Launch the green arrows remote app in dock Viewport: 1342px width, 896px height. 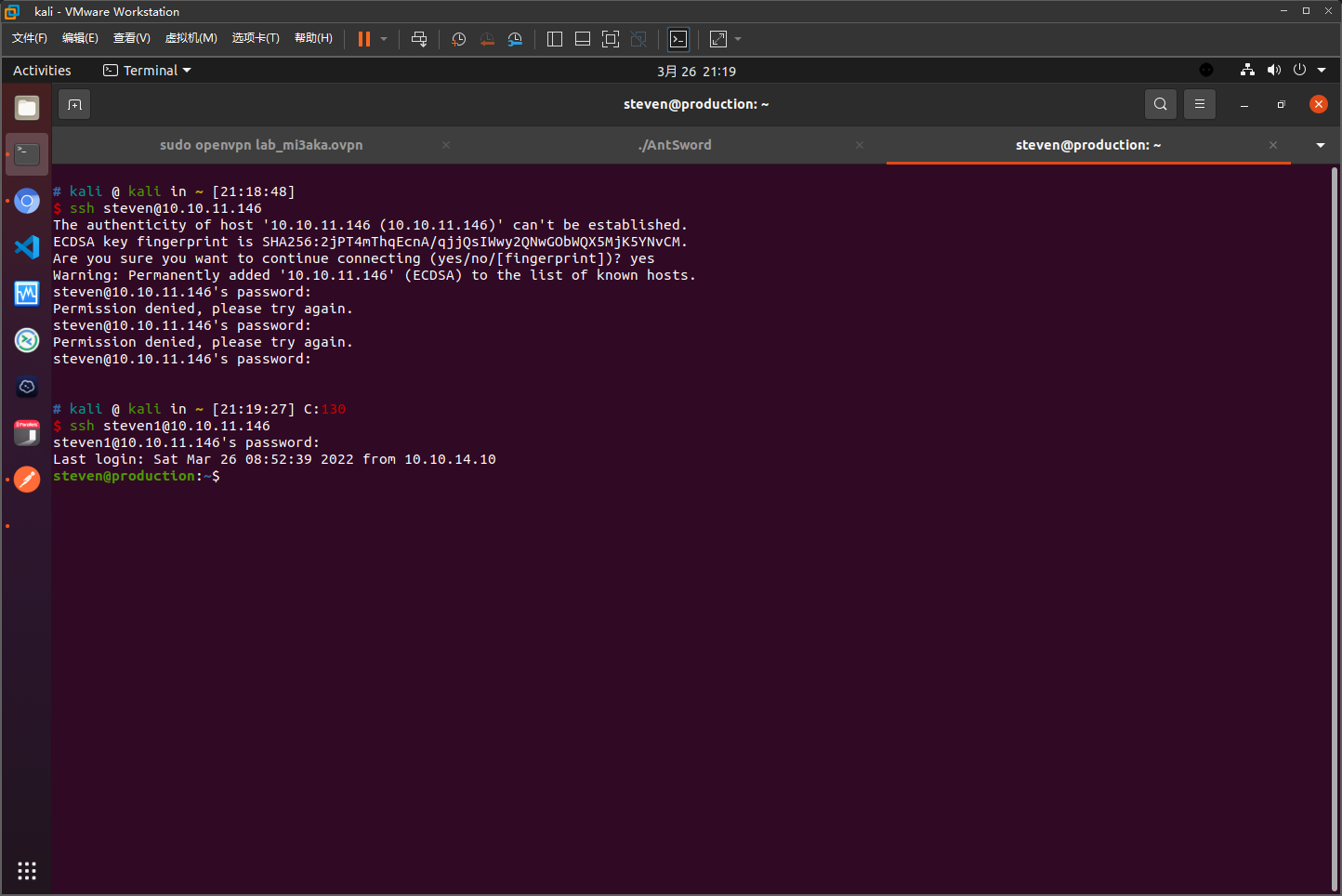(x=27, y=340)
